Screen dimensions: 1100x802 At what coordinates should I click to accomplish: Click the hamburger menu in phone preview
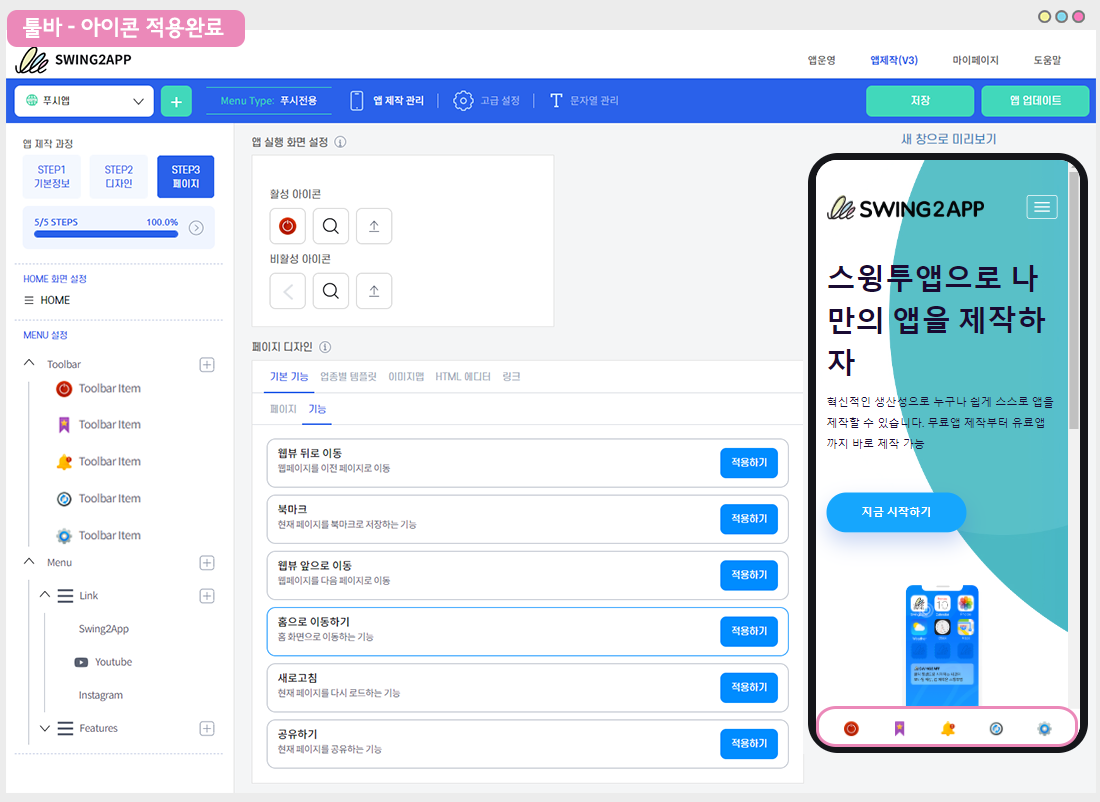(x=1042, y=207)
